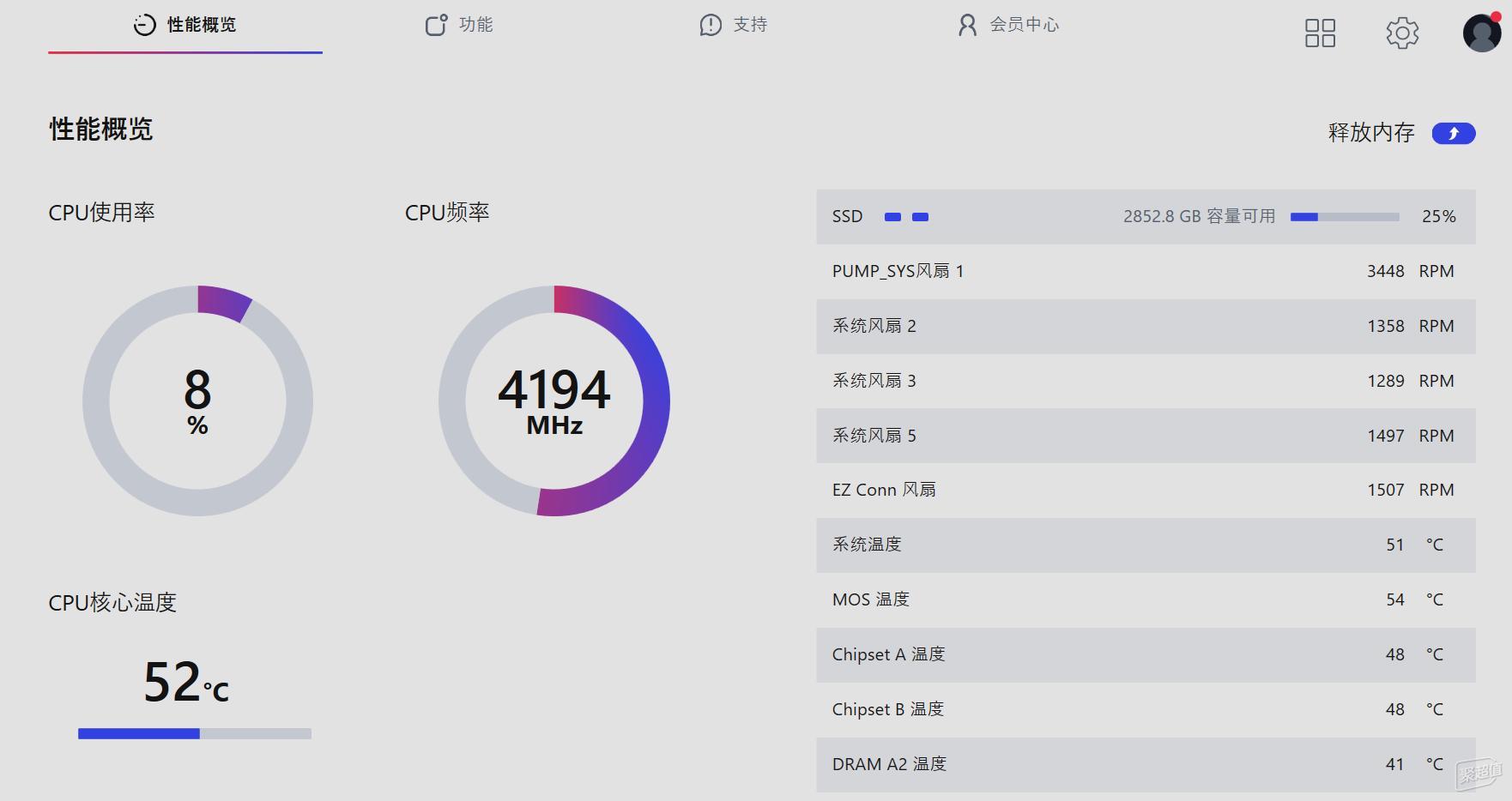Screen dimensions: 1512x801
Task: Open the apps grid icon
Action: (x=1320, y=33)
